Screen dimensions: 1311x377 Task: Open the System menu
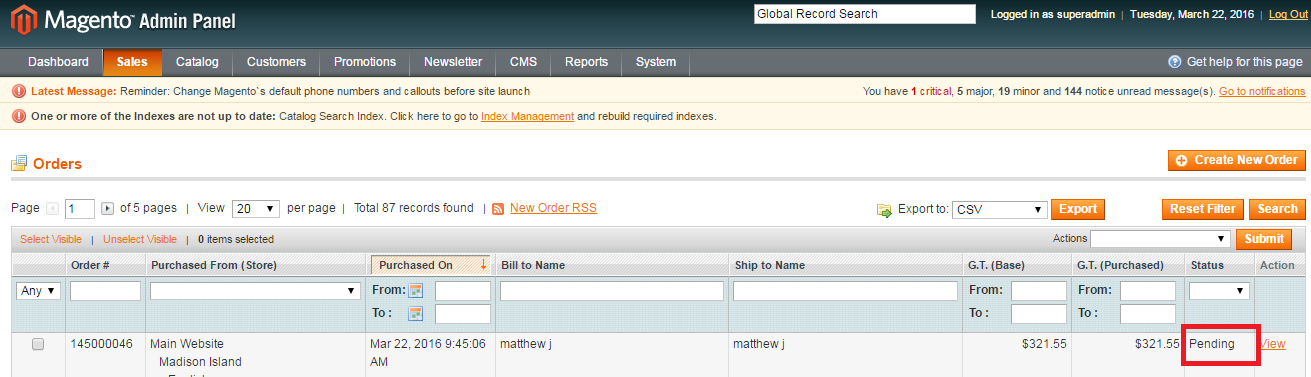(656, 62)
